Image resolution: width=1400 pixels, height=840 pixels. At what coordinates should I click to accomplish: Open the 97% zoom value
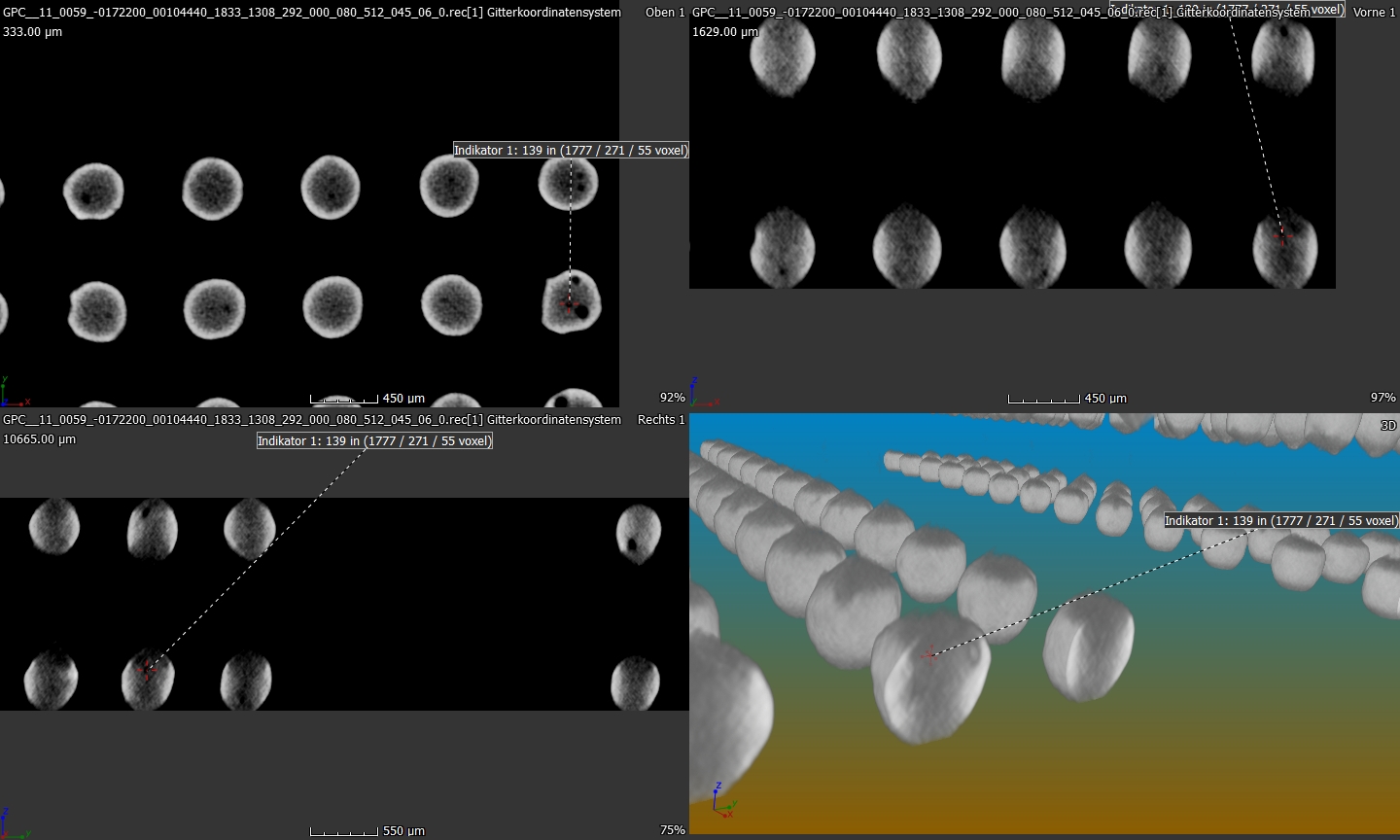point(1382,398)
